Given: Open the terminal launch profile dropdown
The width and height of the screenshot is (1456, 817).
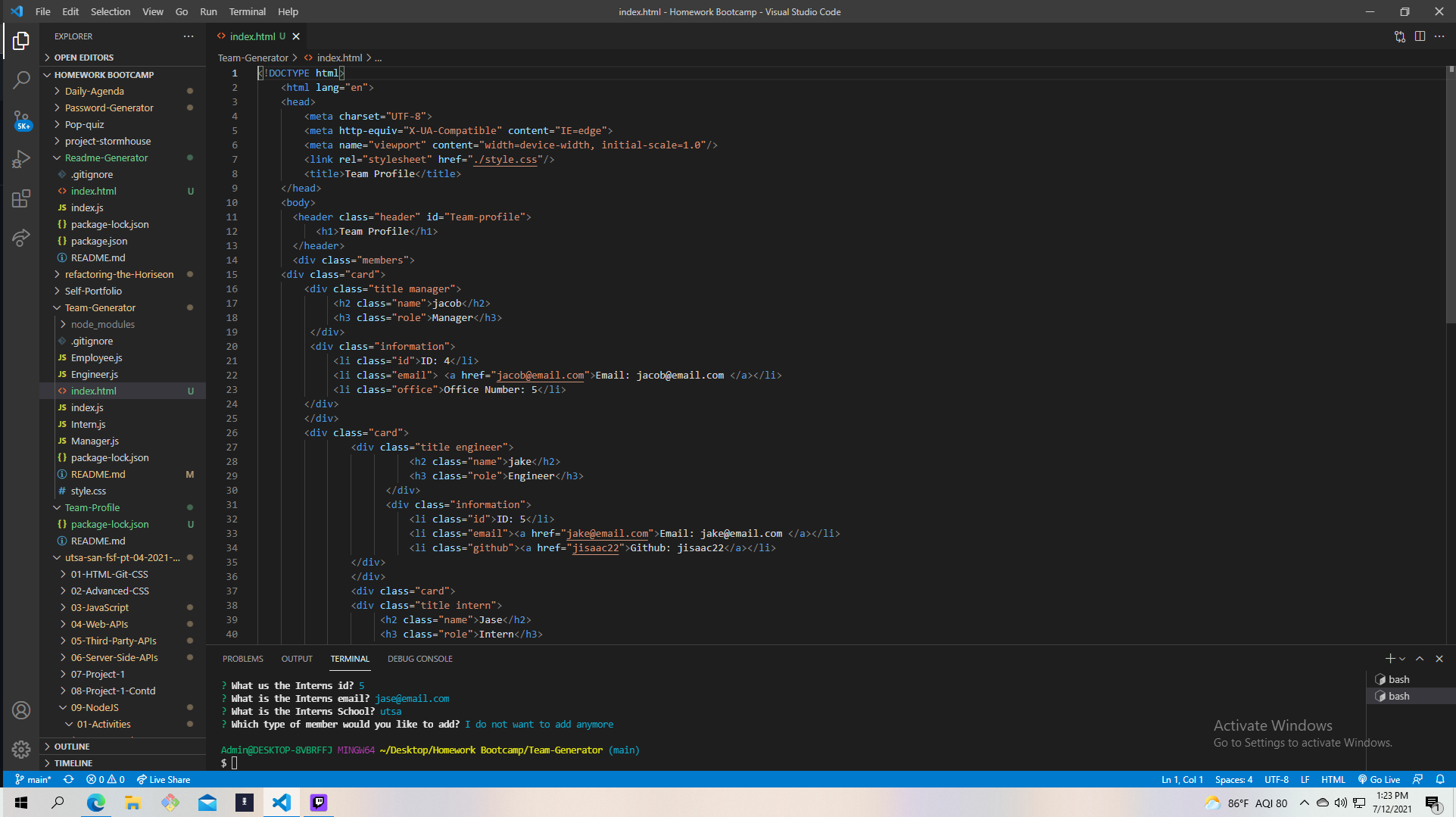Looking at the screenshot, I should tap(1401, 659).
